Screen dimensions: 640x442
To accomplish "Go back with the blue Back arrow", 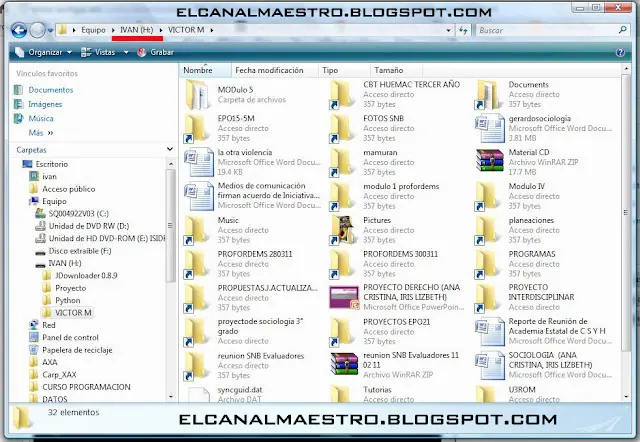I will click(19, 30).
